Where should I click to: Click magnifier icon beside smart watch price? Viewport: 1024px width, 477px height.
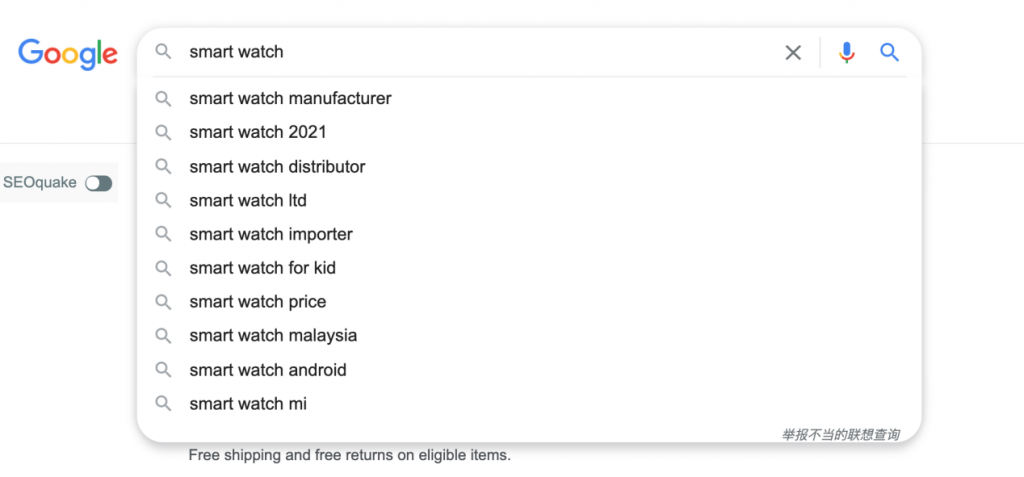tap(163, 302)
